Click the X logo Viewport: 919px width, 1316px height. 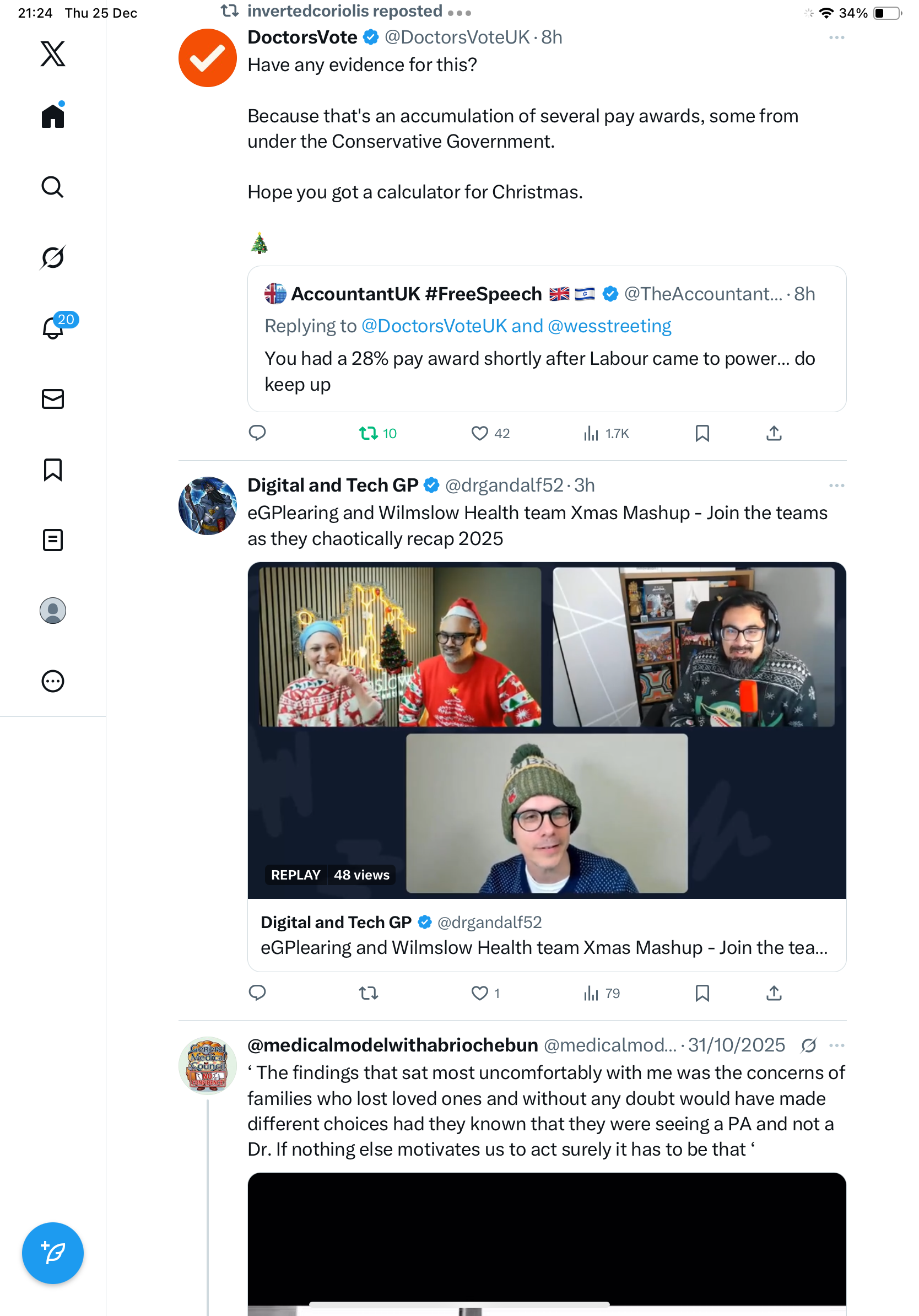pos(53,54)
